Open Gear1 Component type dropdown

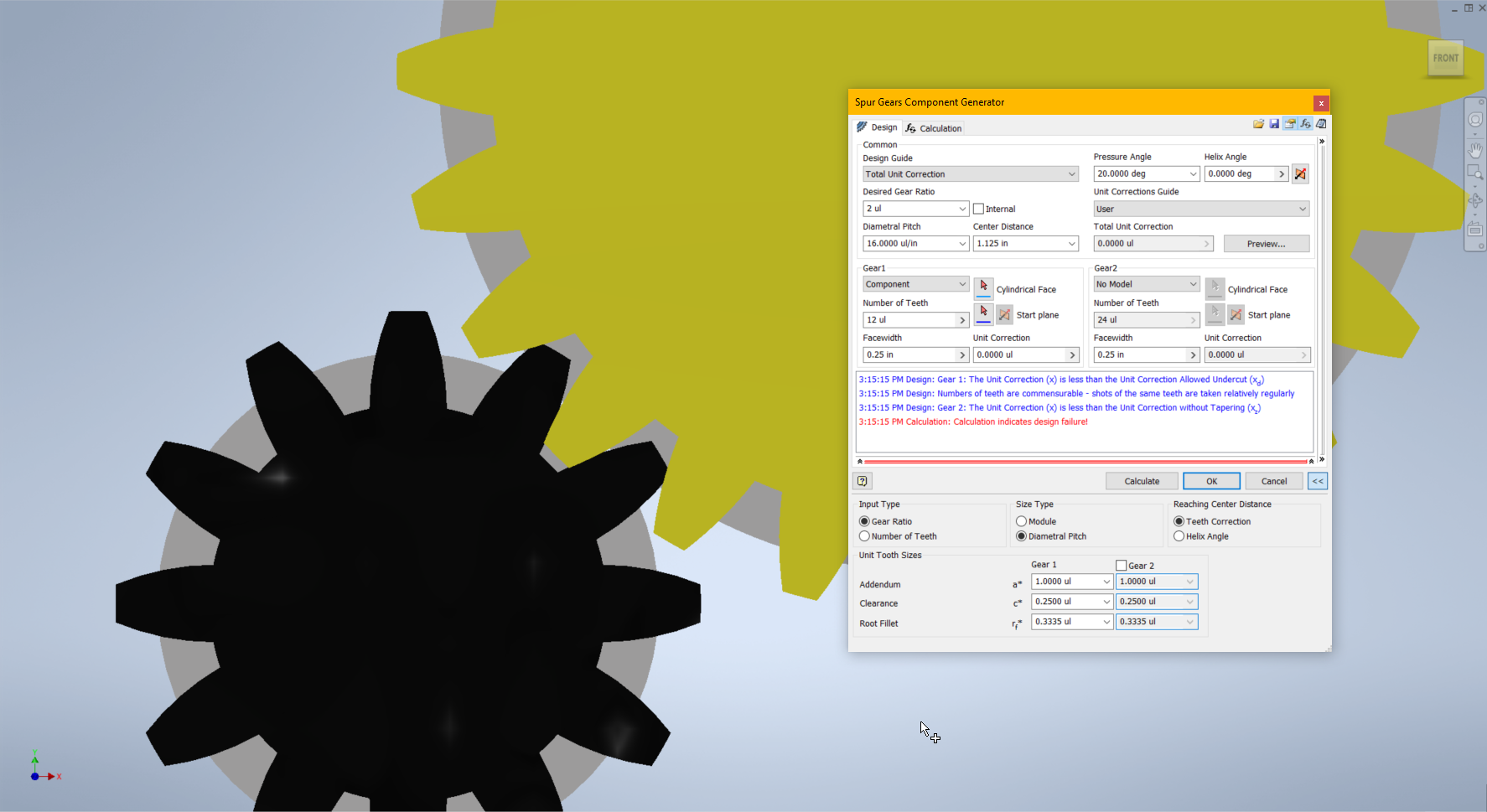tap(916, 284)
